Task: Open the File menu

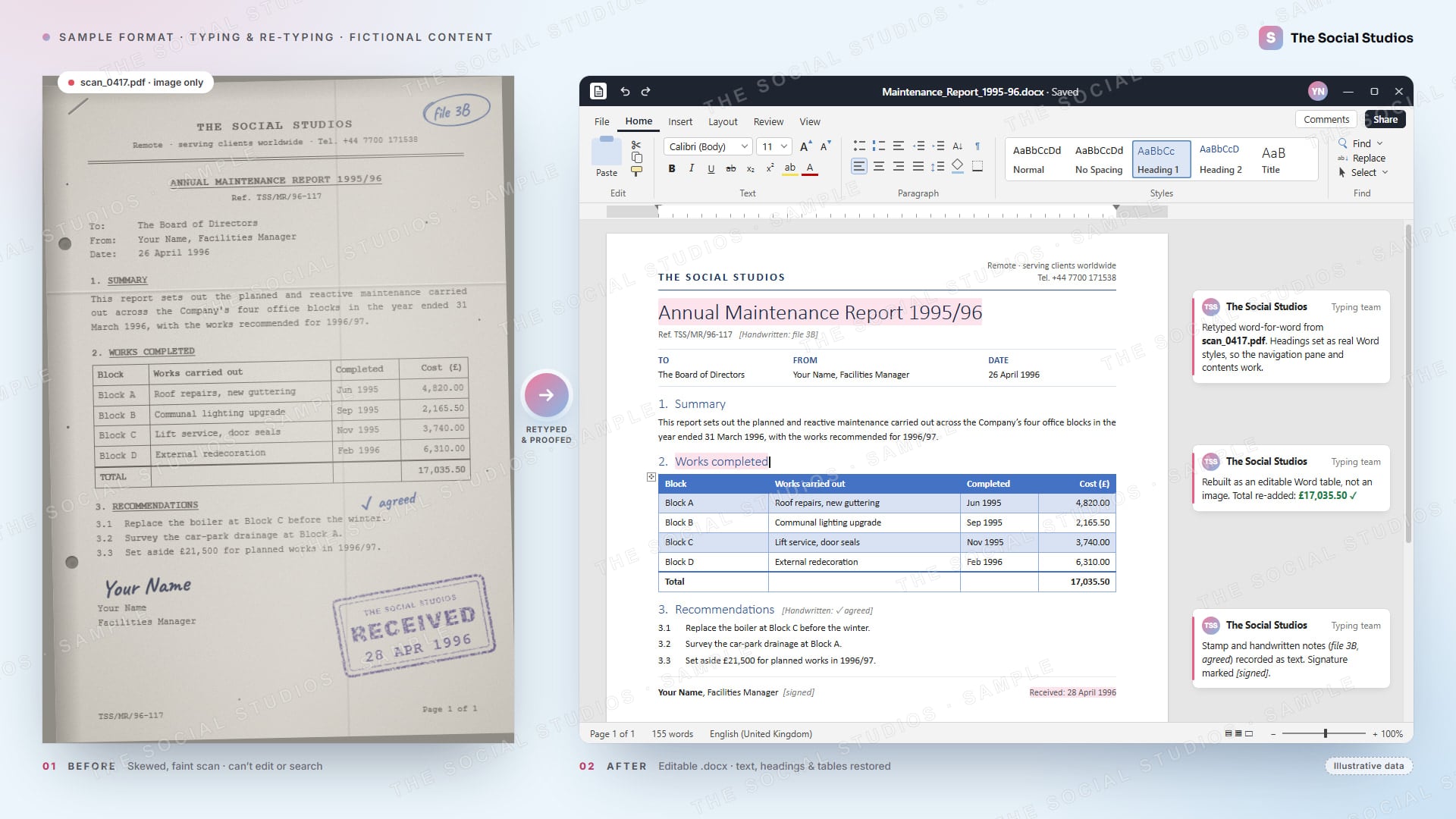Action: (x=602, y=121)
